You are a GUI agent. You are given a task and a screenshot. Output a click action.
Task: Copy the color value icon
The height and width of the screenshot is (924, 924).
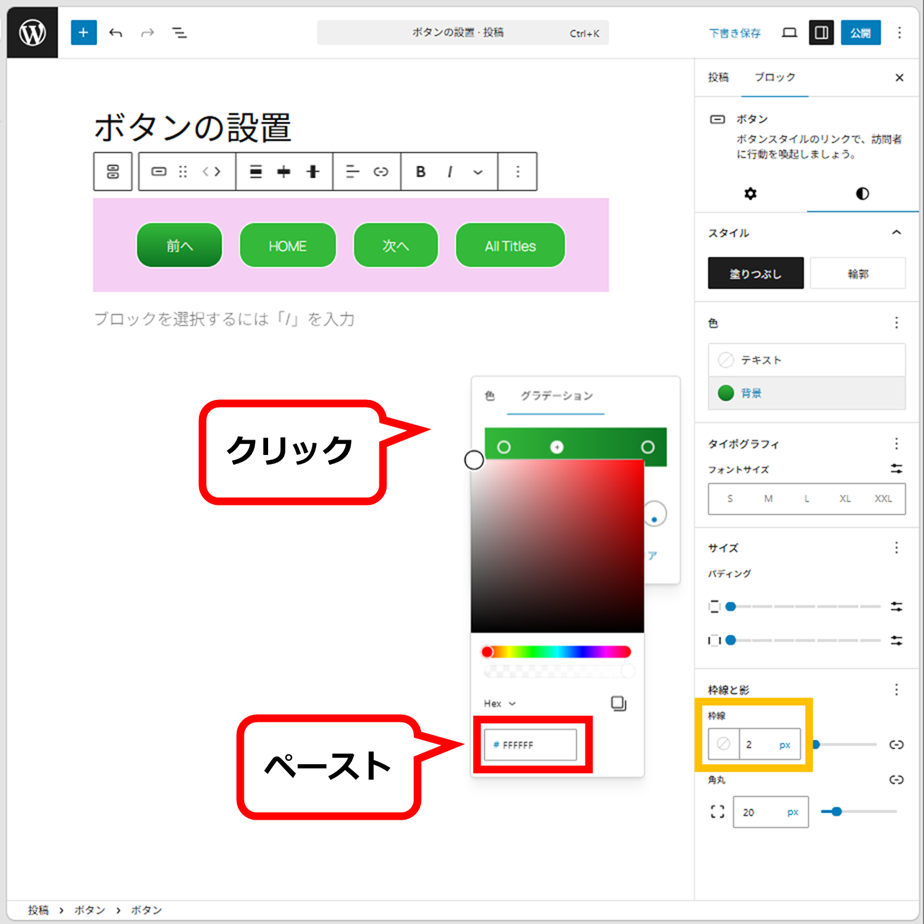pos(618,704)
